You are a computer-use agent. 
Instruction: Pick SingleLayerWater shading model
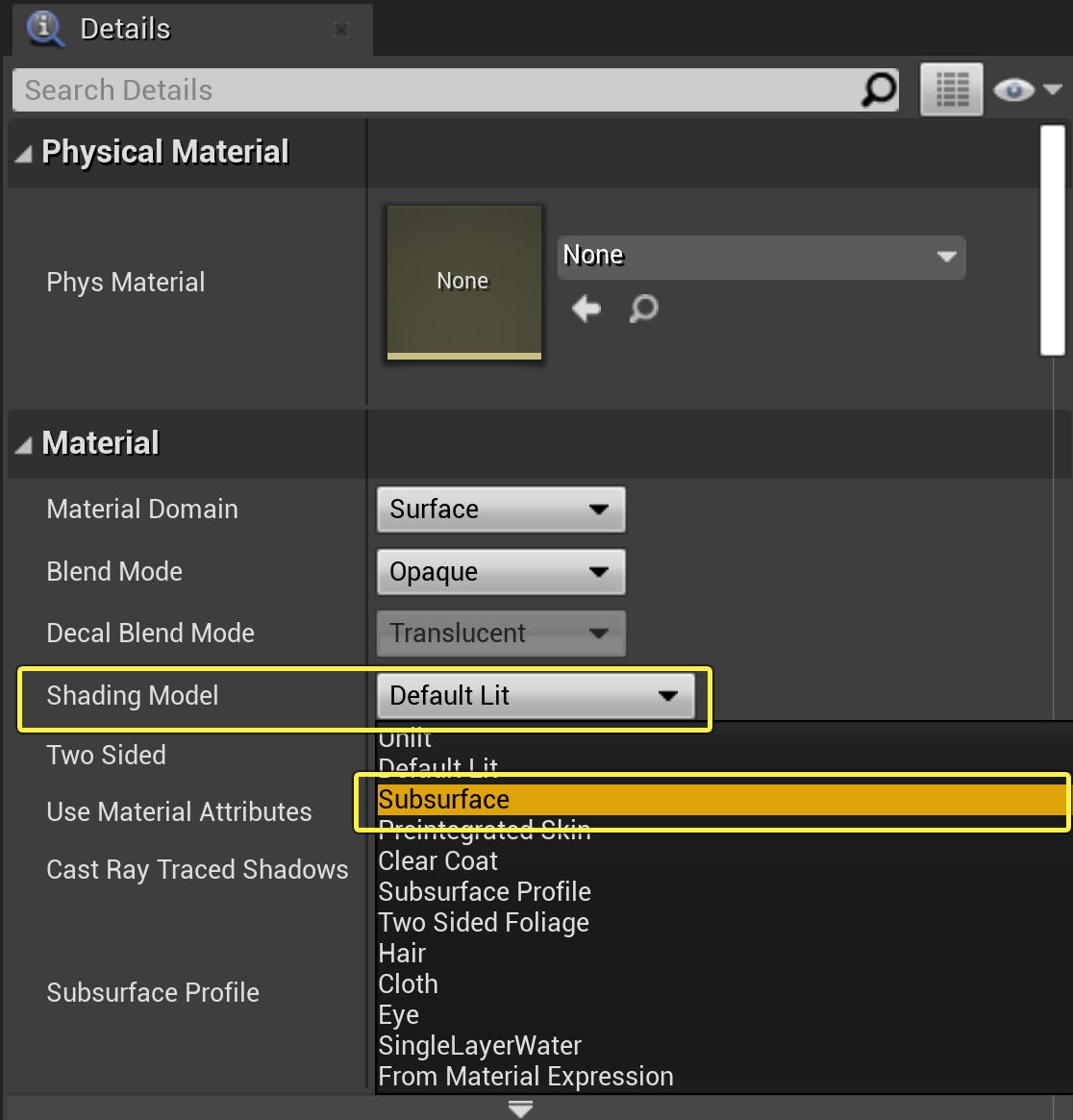tap(480, 1046)
